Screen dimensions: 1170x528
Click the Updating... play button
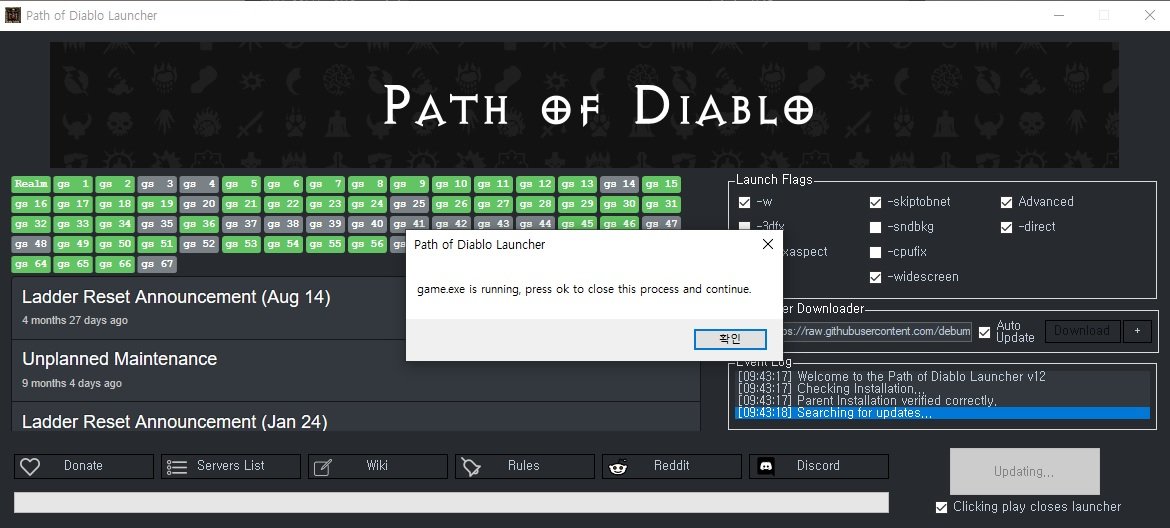pyautogui.click(x=1024, y=471)
